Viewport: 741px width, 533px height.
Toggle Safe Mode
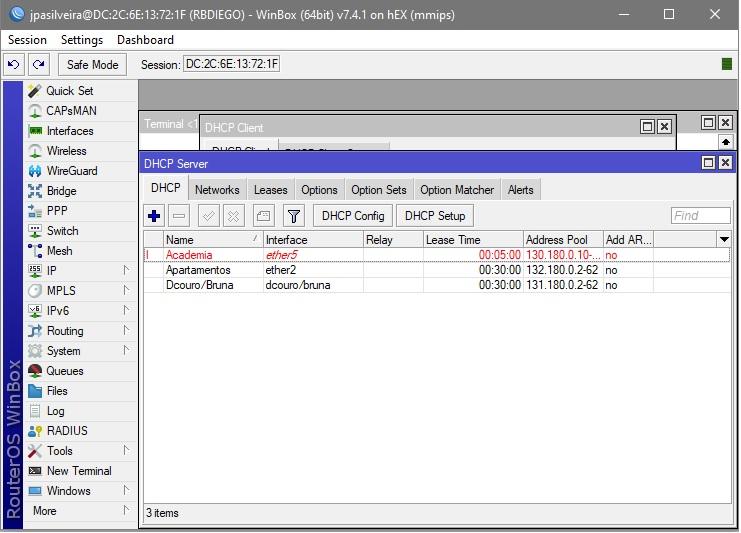(x=92, y=64)
